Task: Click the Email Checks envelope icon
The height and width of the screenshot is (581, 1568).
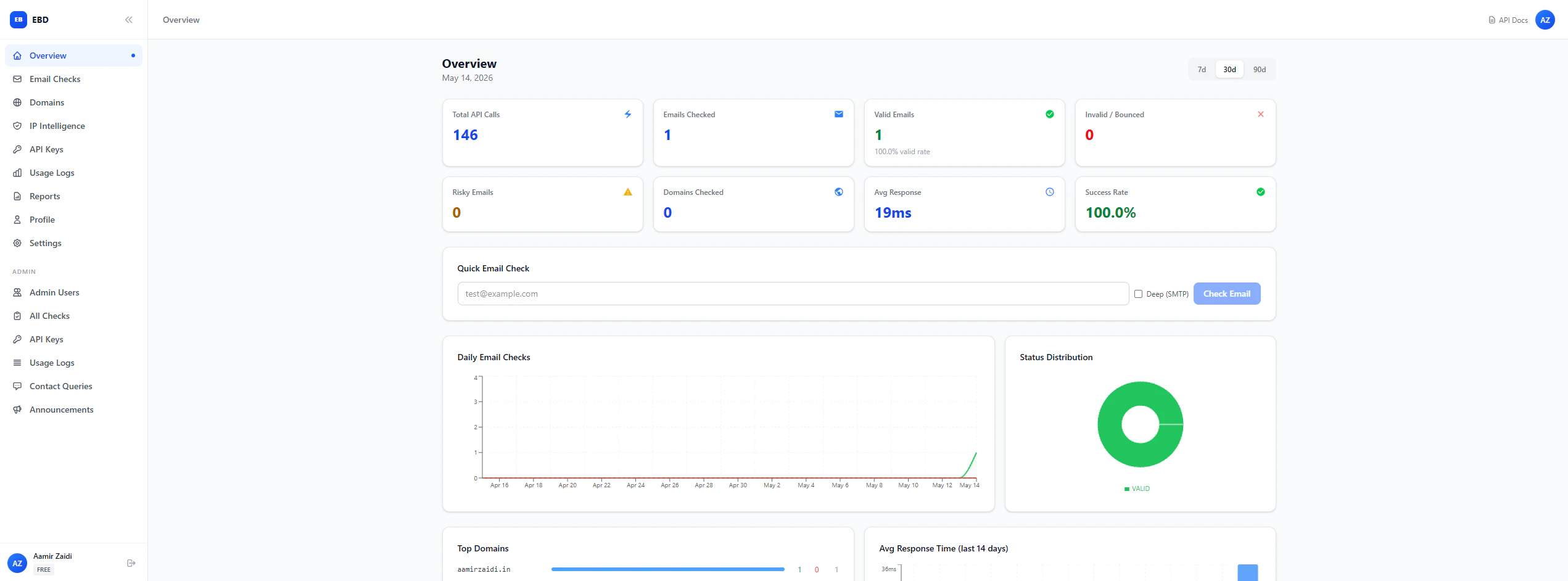Action: [x=17, y=79]
